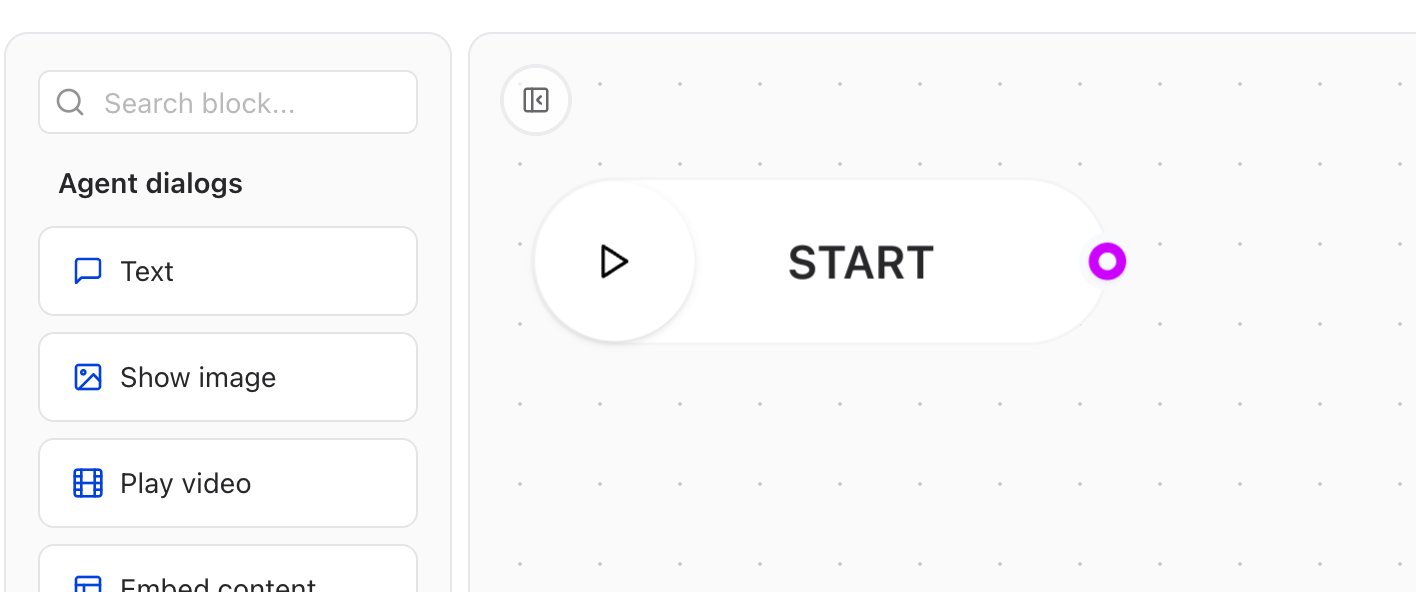The width and height of the screenshot is (1416, 592).
Task: Click the START label text
Action: tap(860, 262)
